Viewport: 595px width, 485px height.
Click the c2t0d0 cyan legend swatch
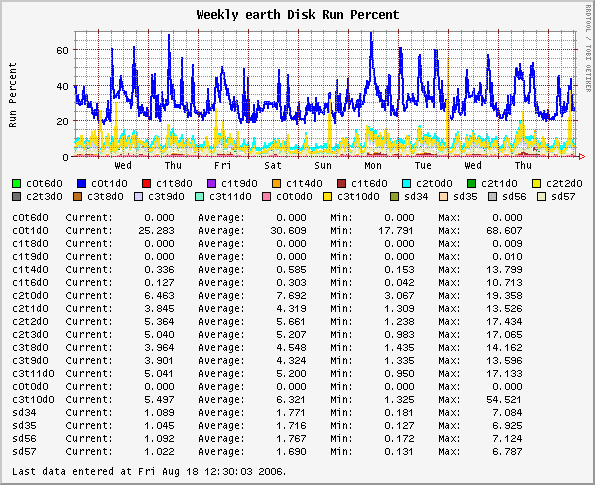pyautogui.click(x=406, y=184)
